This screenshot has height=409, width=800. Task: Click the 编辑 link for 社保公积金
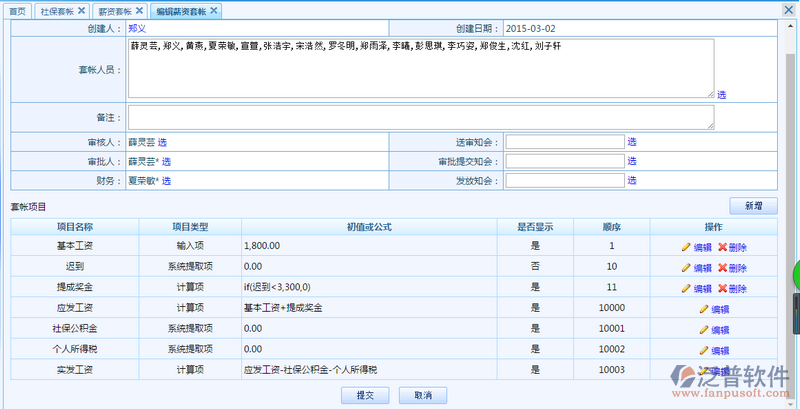[720, 330]
